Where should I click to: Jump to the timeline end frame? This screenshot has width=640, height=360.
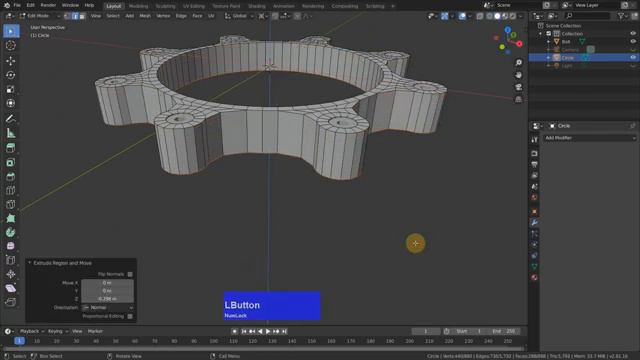(284, 331)
